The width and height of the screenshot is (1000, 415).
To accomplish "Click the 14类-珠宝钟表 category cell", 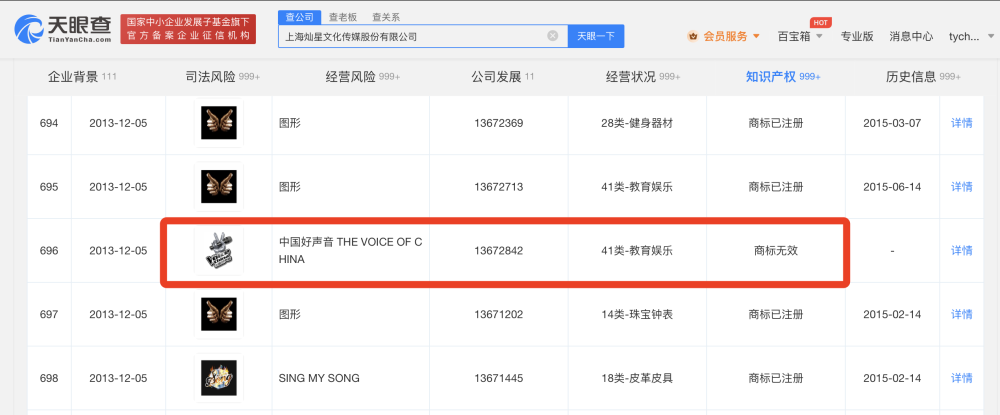I will coord(636,314).
